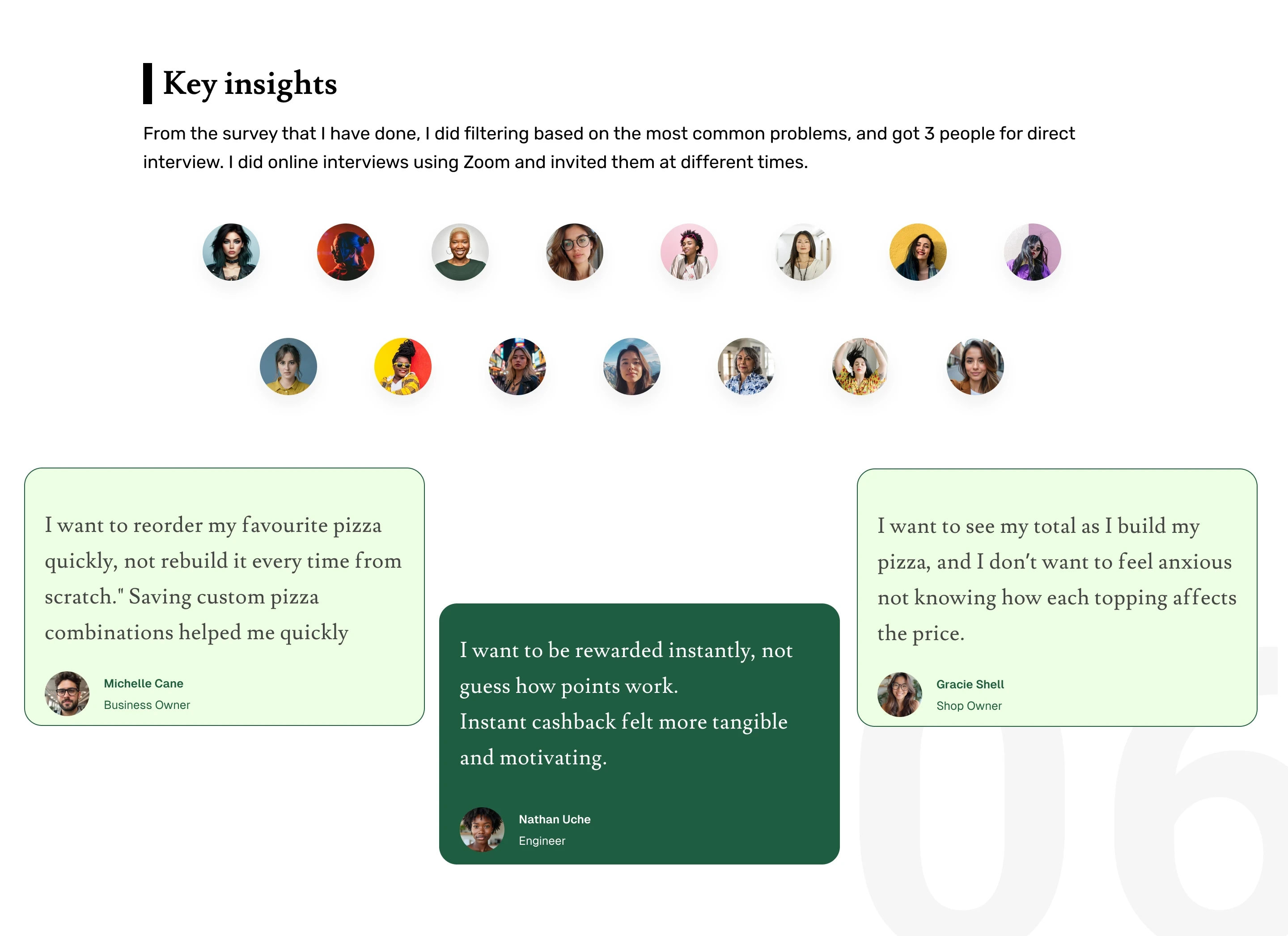The image size is (1288, 936).
Task: Open the avatar with solid yellow wall background
Action: 918,252
